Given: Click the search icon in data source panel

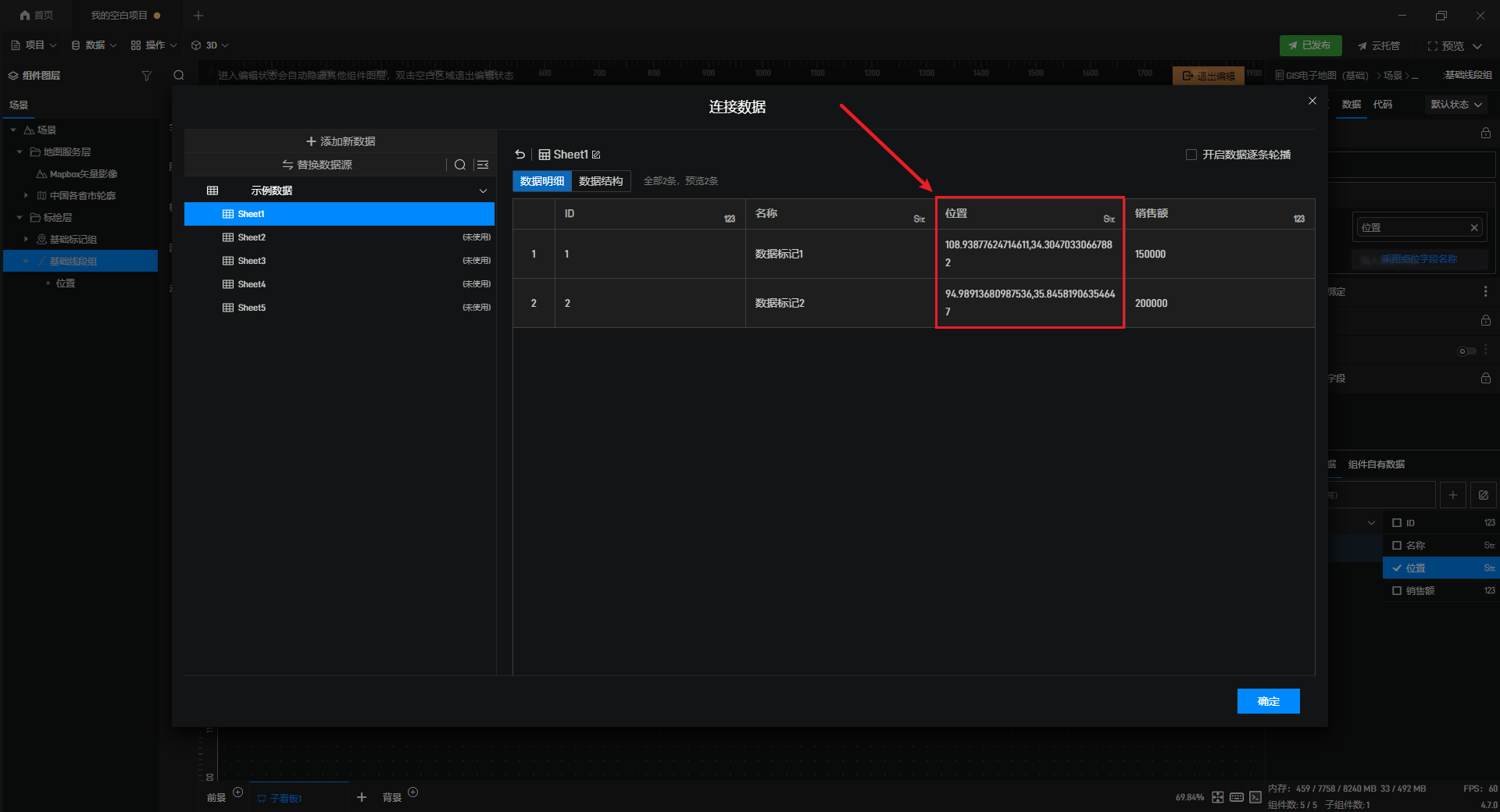Looking at the screenshot, I should click(x=460, y=165).
